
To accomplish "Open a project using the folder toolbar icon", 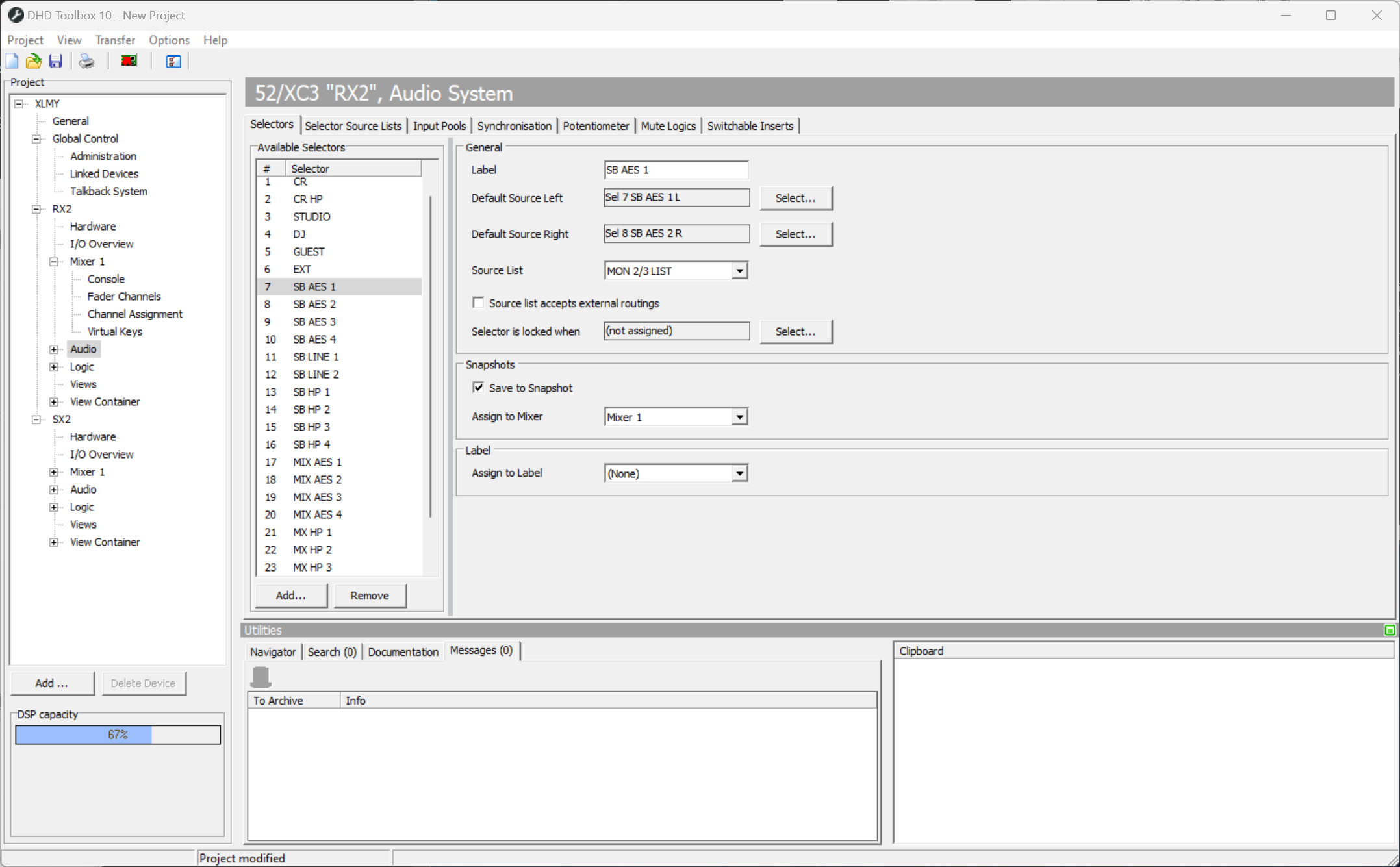I will point(33,60).
